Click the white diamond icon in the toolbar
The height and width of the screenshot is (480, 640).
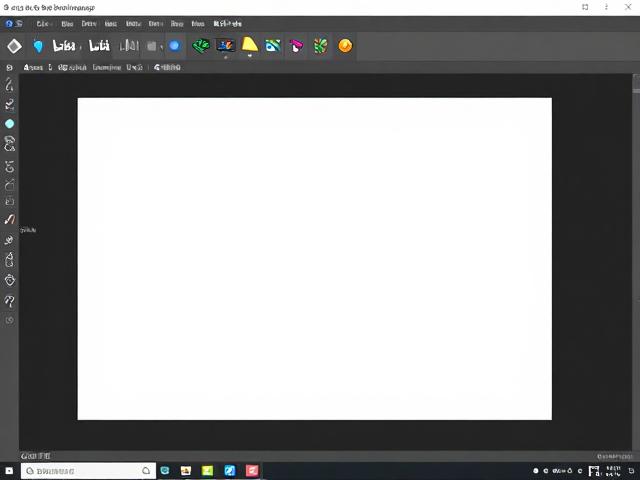point(14,46)
